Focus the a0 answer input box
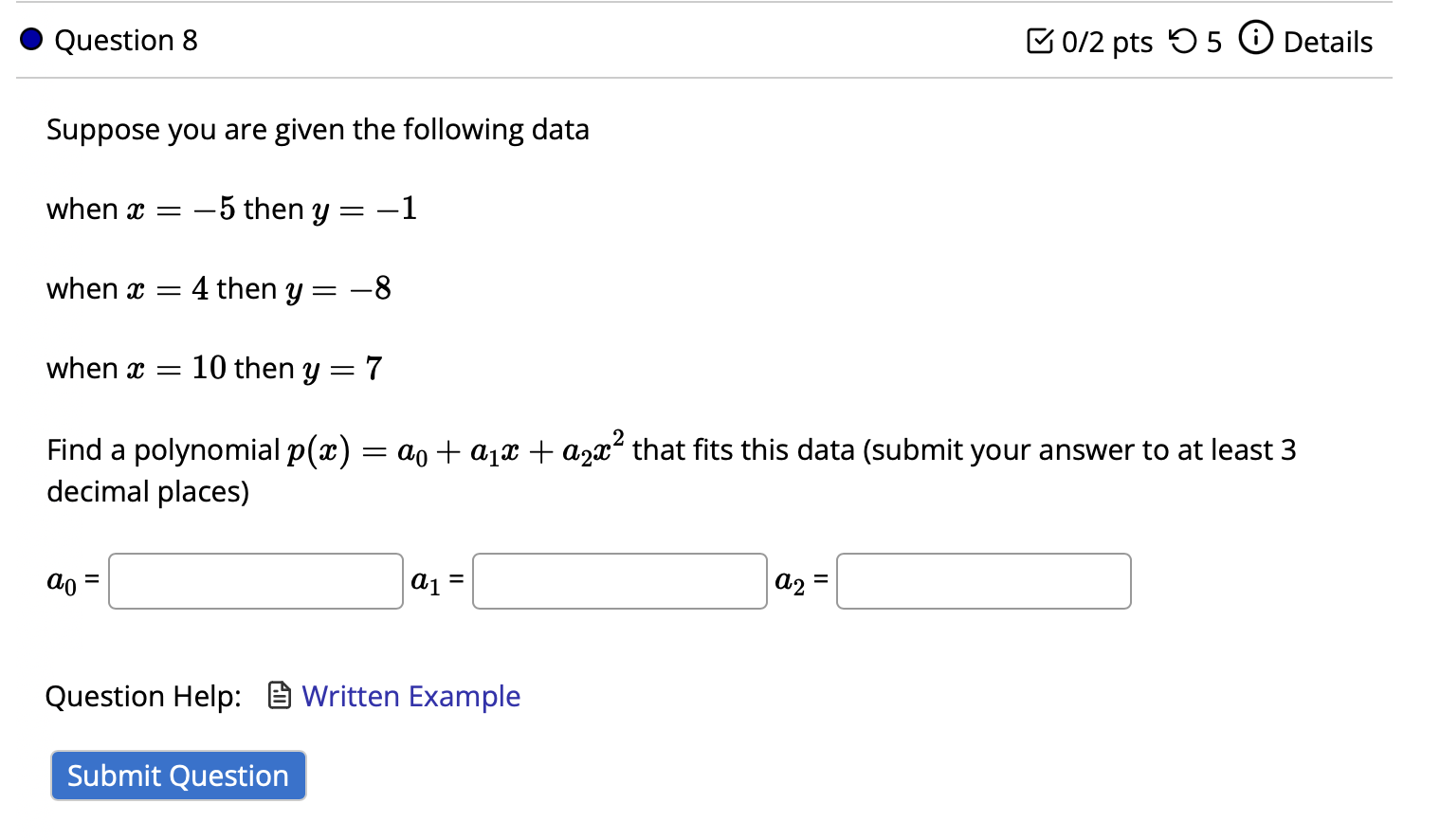 pos(256,581)
